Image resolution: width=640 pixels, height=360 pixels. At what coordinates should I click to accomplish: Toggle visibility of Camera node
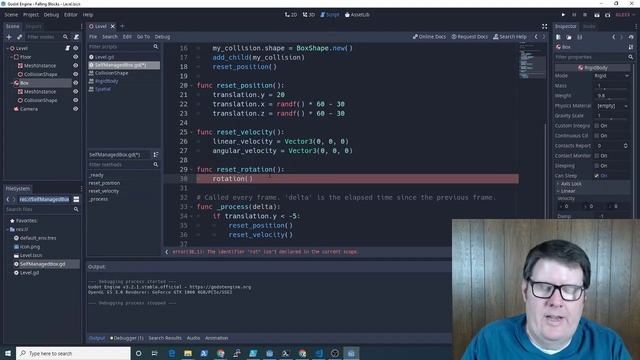(x=76, y=109)
